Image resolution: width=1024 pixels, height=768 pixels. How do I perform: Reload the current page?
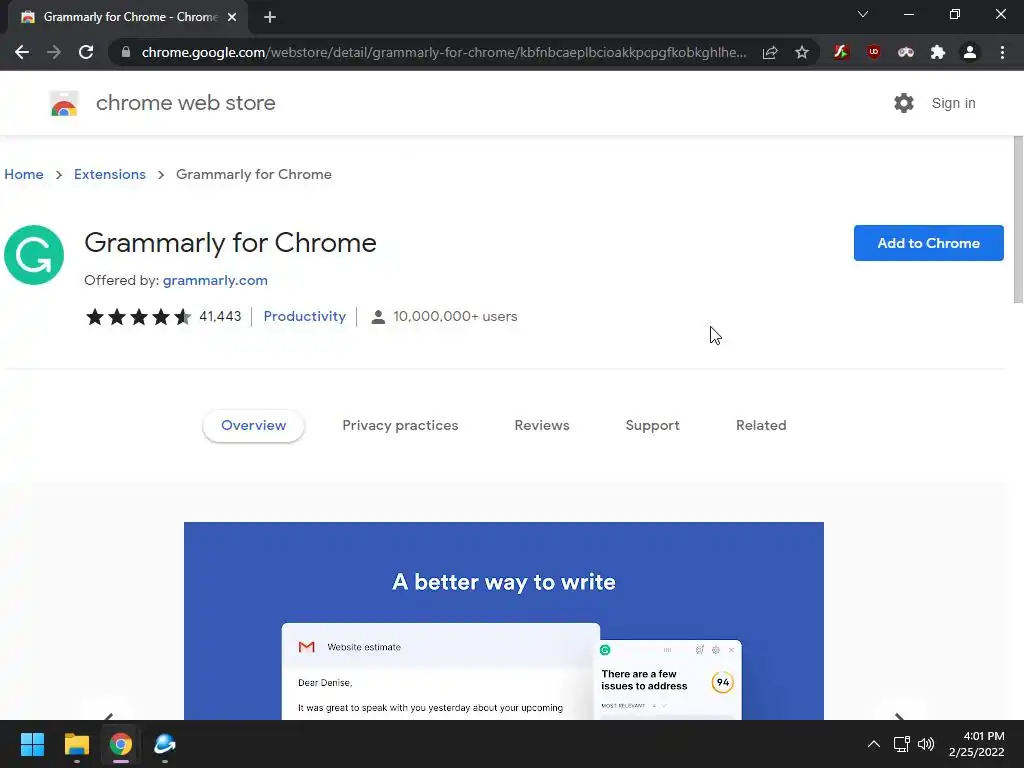[x=86, y=52]
